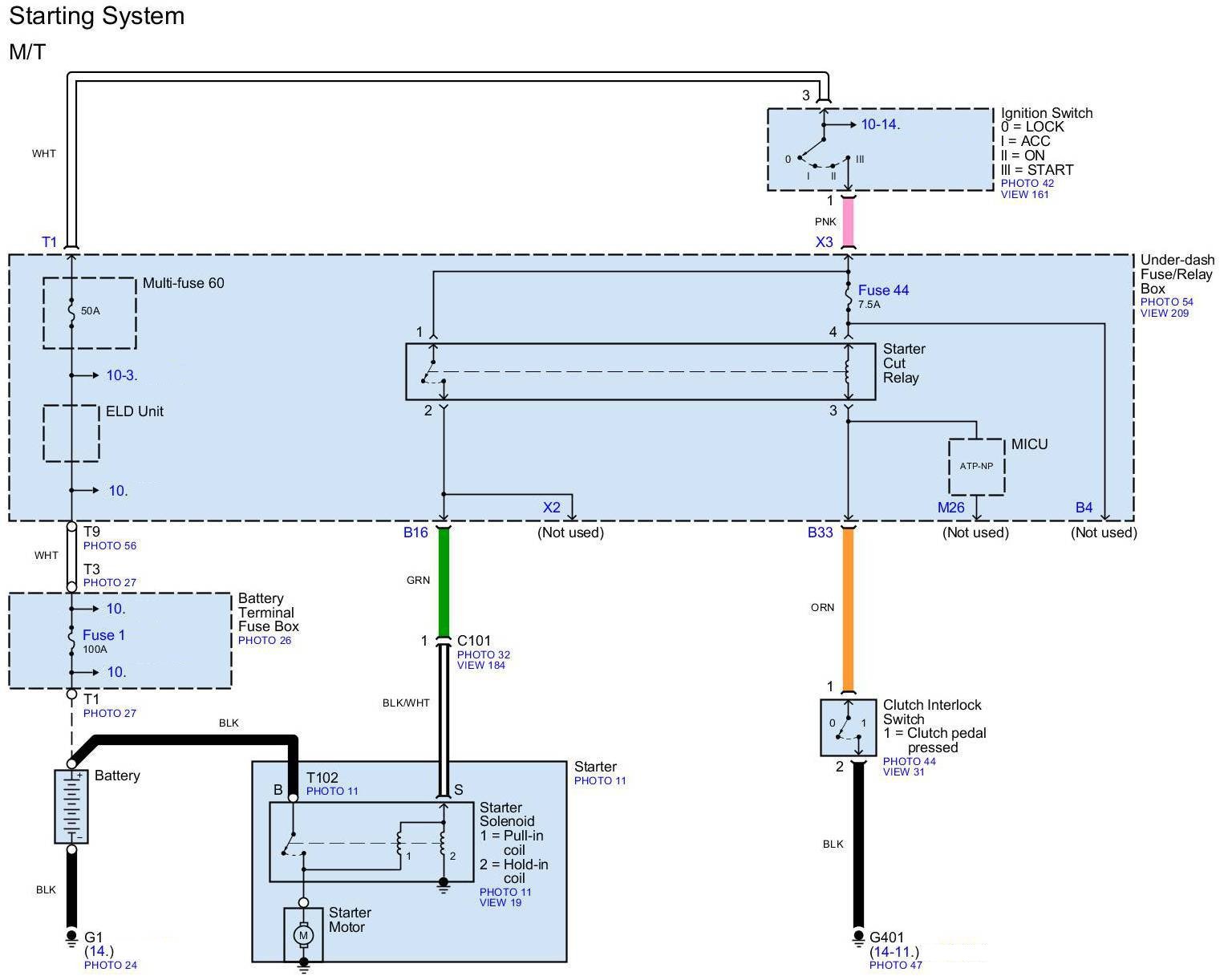
Task: Open the PHOTO 42 link
Action: coord(1027,184)
